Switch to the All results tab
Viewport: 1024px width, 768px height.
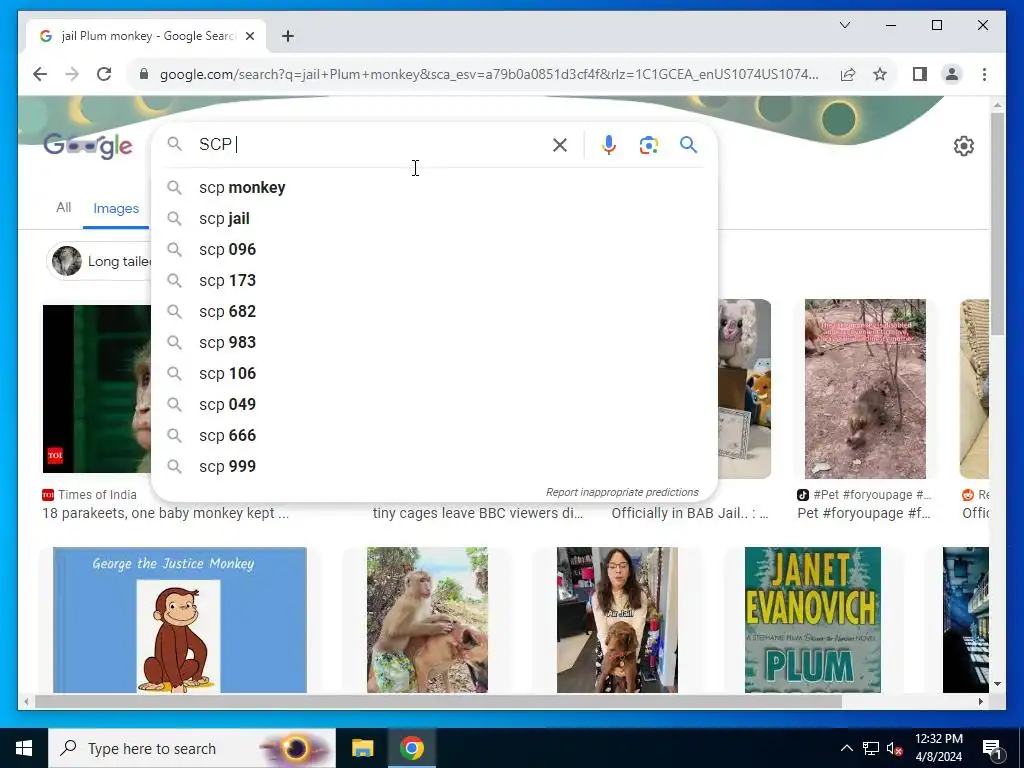[63, 208]
